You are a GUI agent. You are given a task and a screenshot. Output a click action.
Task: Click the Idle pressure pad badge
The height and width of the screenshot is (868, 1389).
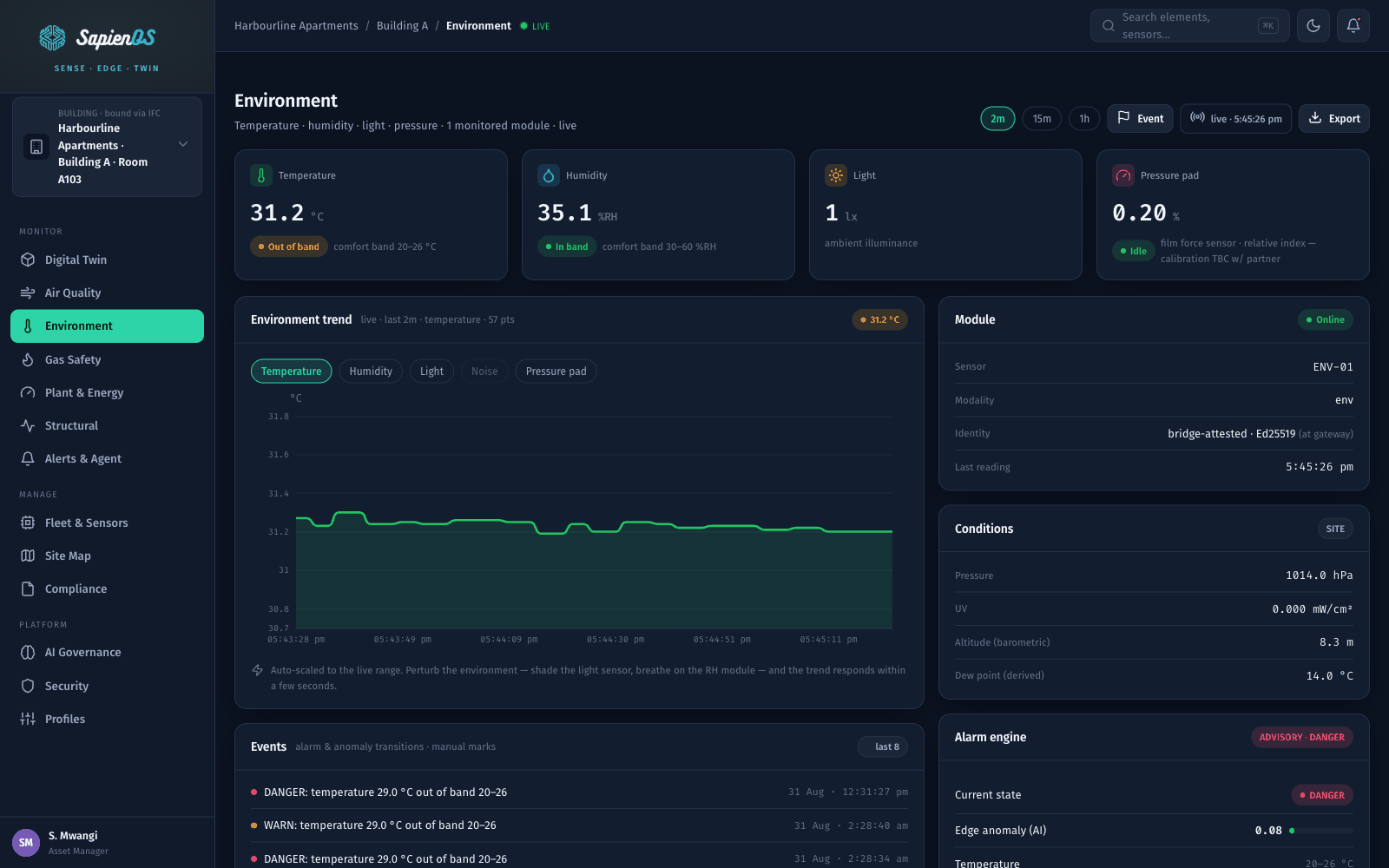click(x=1134, y=251)
